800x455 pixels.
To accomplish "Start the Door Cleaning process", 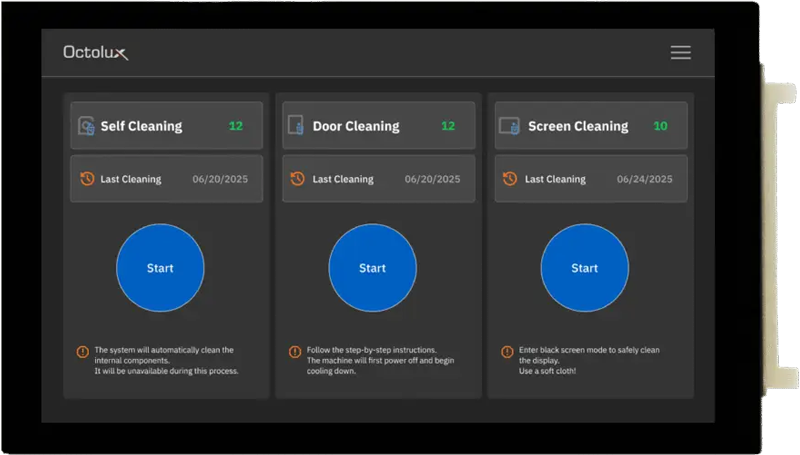I will click(372, 268).
